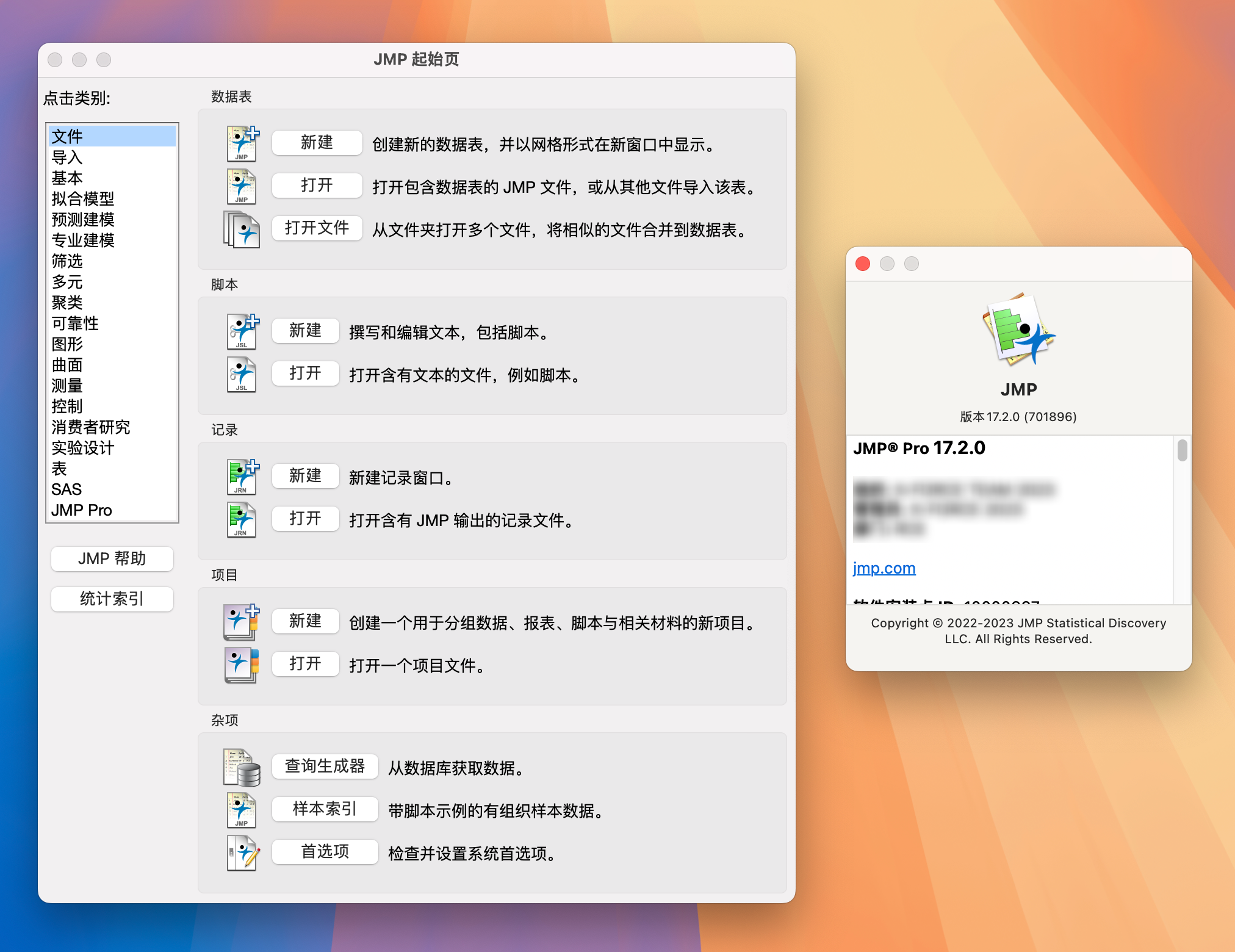The width and height of the screenshot is (1235, 952).
Task: Click the open JRN journal icon
Action: point(242,519)
